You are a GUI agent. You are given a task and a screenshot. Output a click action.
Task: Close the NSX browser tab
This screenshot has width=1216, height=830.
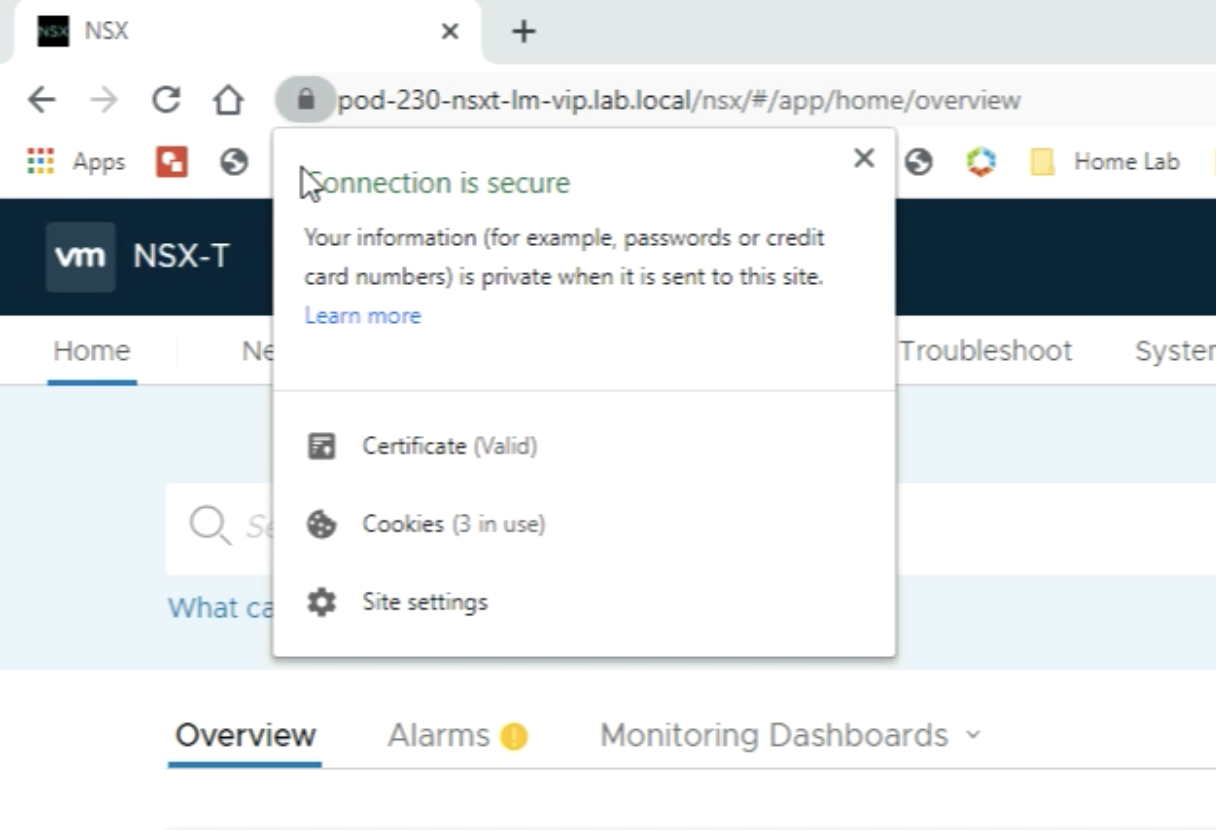450,32
